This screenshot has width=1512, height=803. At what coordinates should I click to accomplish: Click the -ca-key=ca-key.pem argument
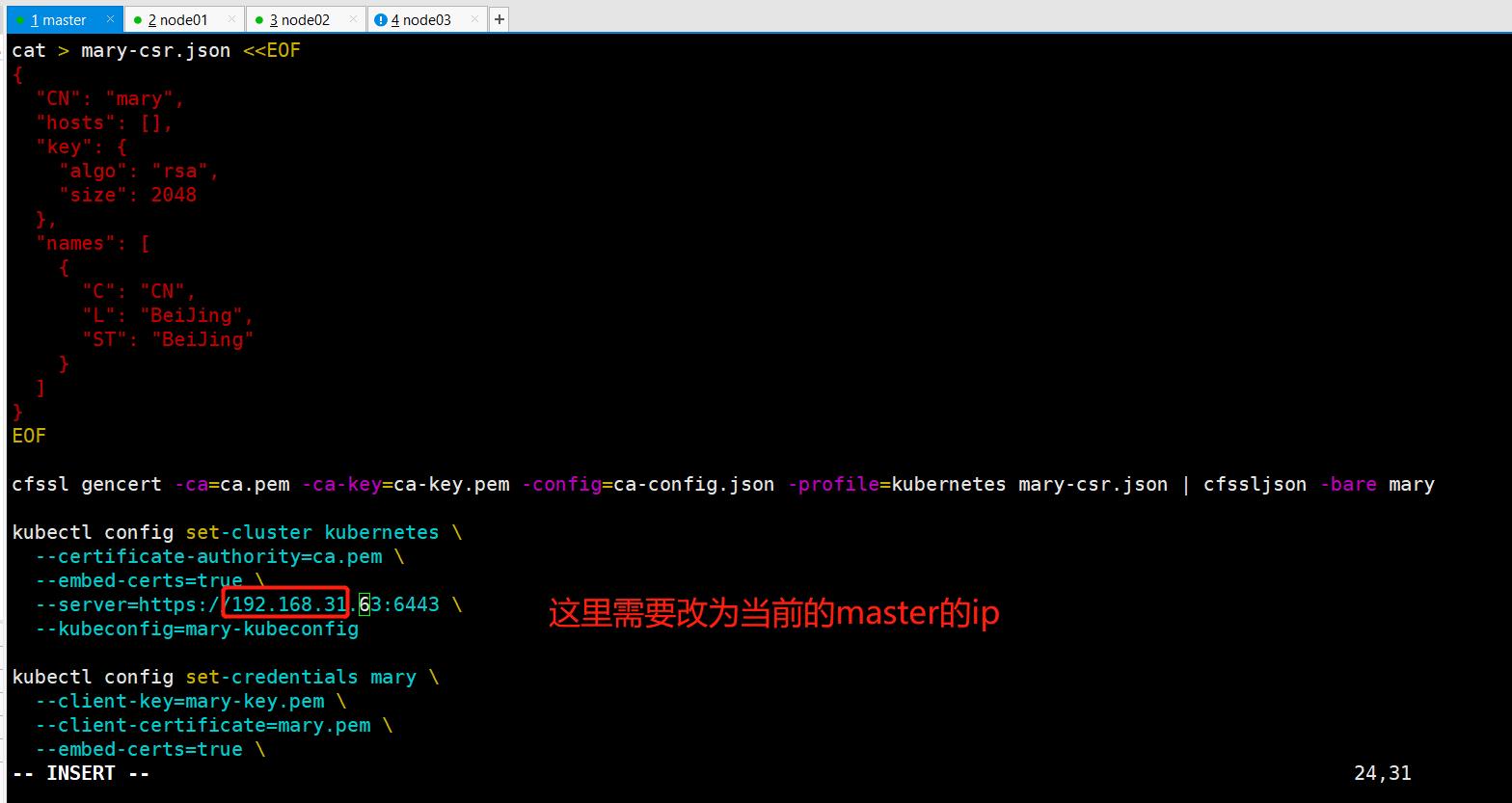point(405,484)
